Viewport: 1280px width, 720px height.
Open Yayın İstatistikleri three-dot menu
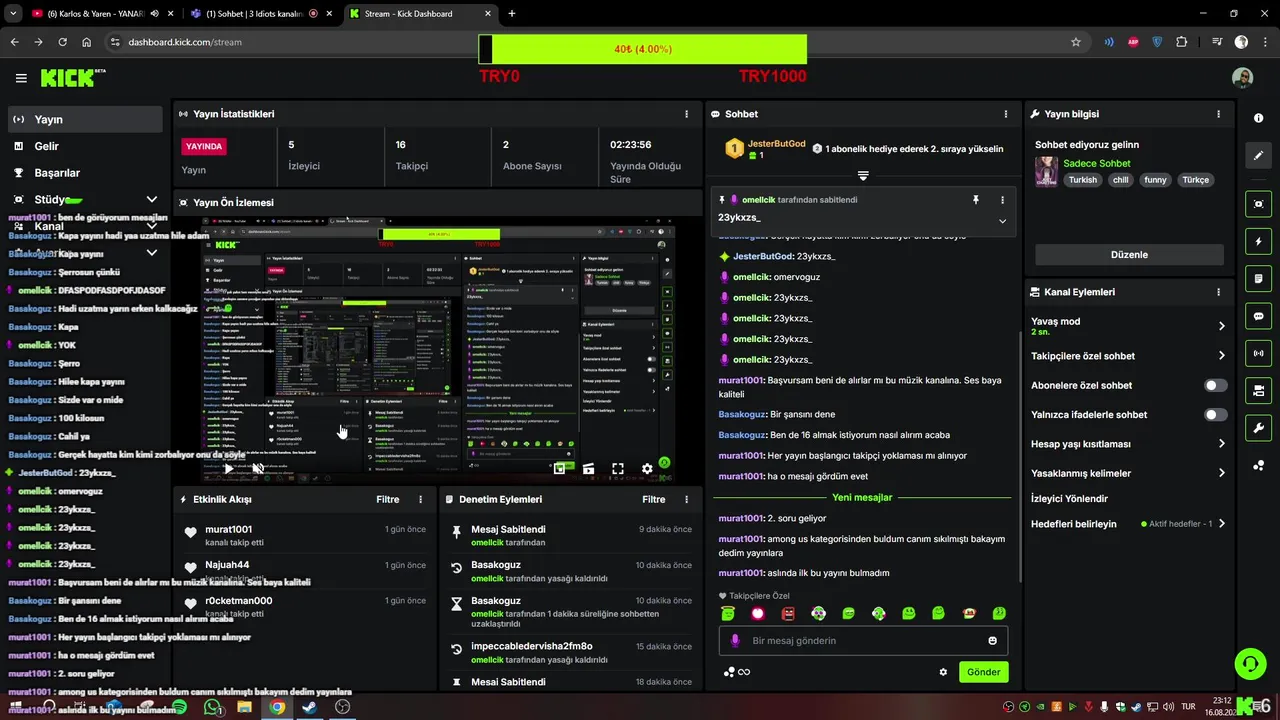(x=686, y=114)
